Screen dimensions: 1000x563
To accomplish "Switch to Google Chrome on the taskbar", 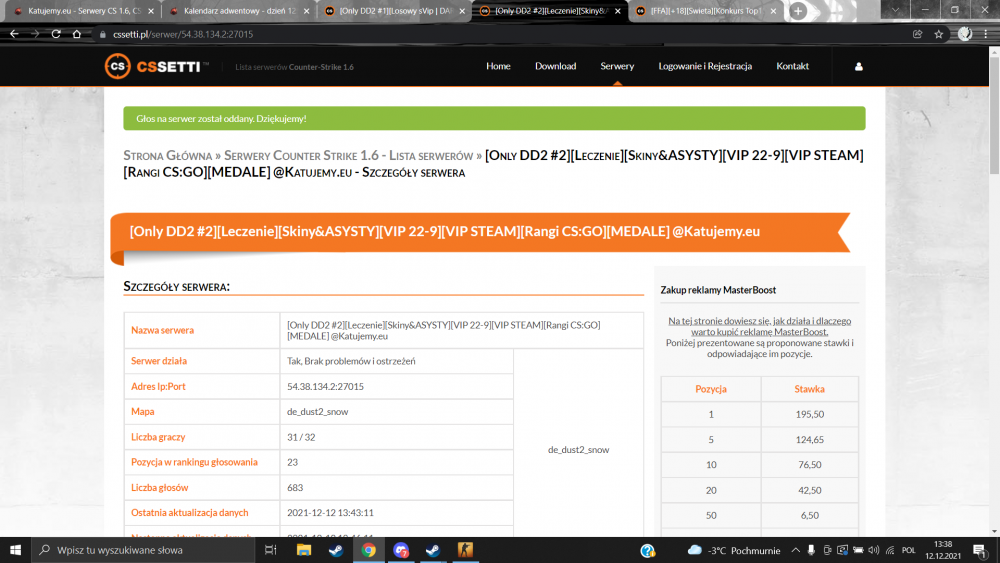I will click(369, 550).
